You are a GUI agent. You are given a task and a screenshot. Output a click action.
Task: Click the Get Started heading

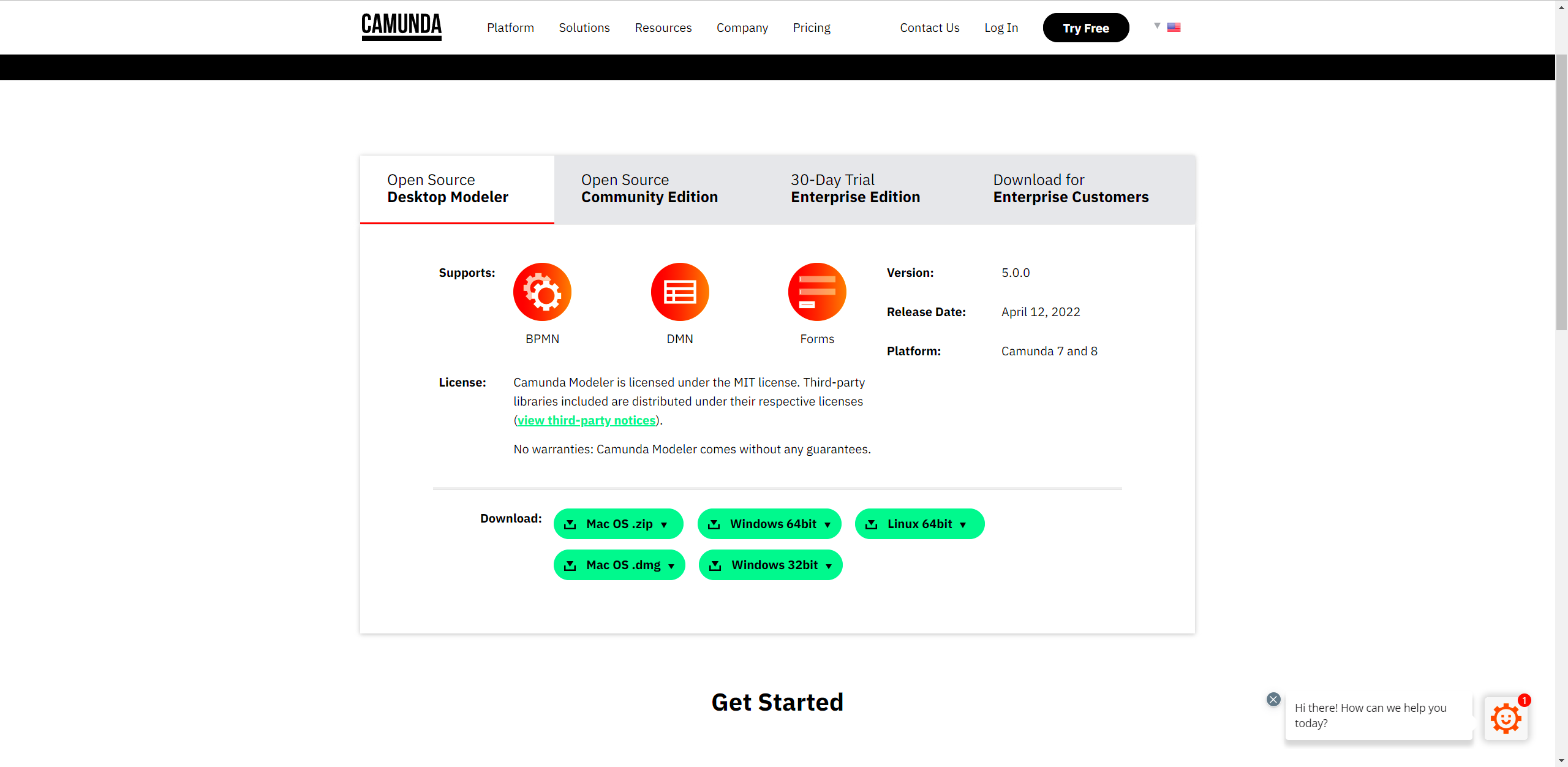pos(777,703)
